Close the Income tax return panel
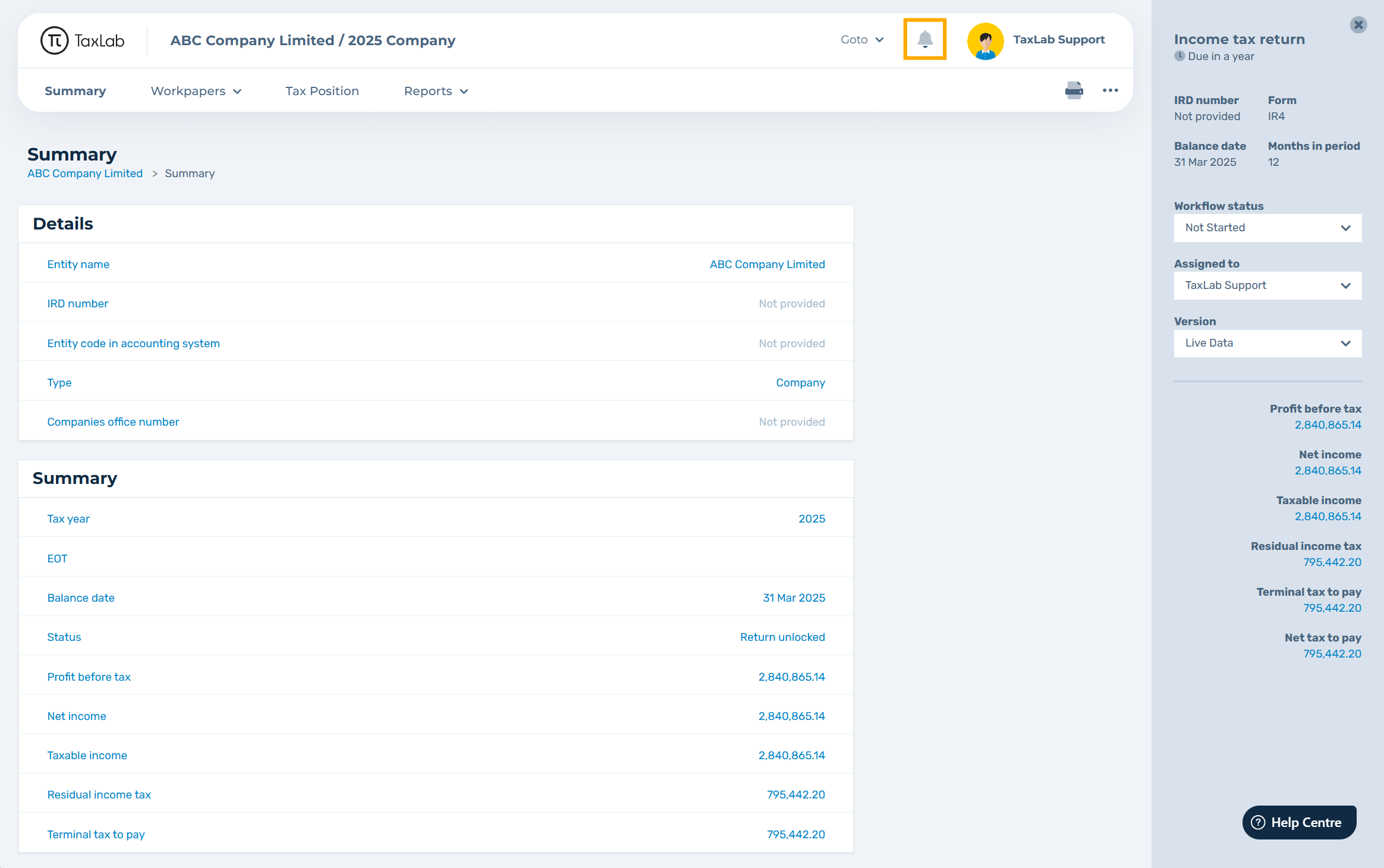Image resolution: width=1384 pixels, height=868 pixels. (1358, 24)
